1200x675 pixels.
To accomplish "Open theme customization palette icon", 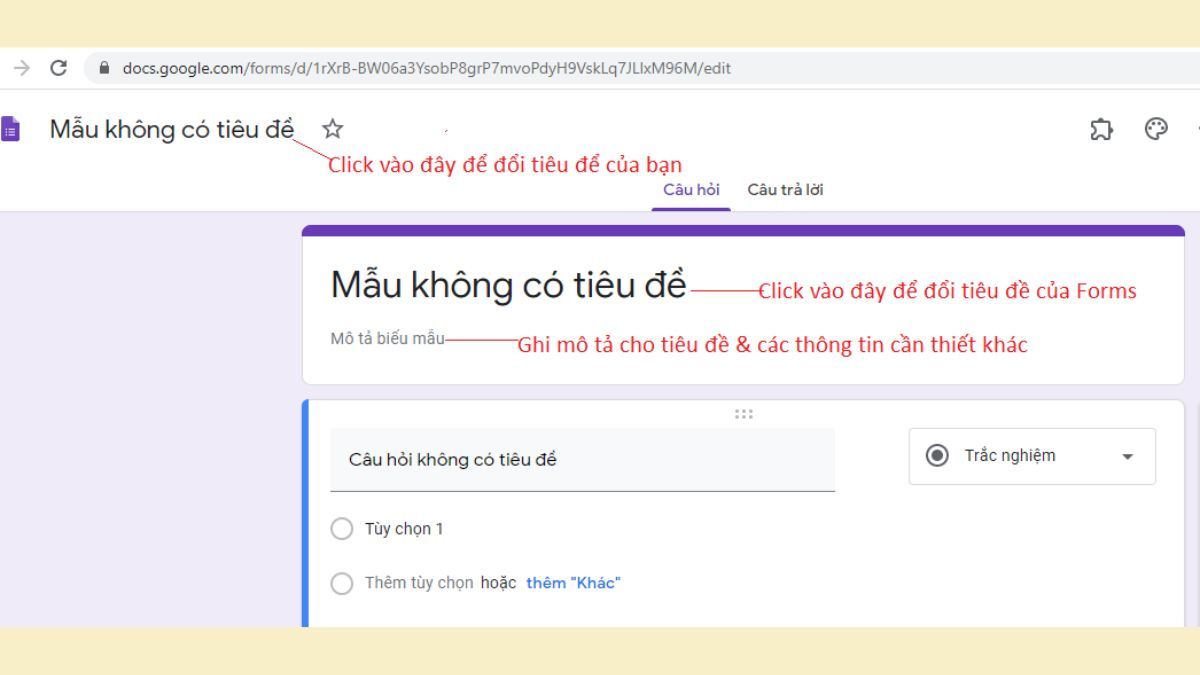I will tap(1156, 129).
